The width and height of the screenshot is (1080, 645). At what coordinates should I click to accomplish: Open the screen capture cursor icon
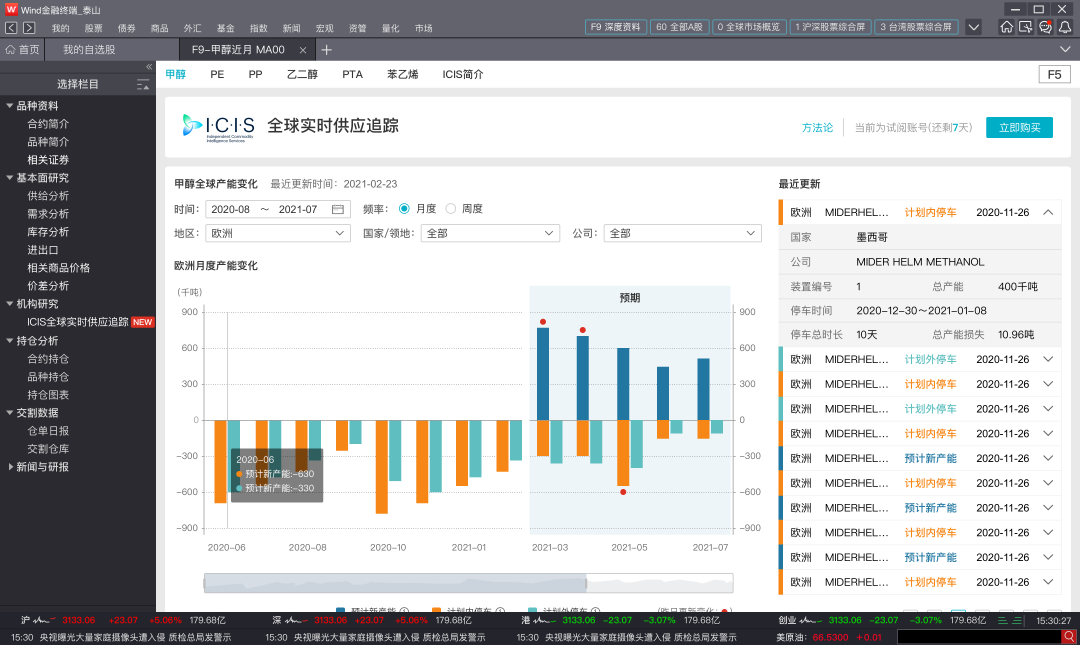point(1026,27)
